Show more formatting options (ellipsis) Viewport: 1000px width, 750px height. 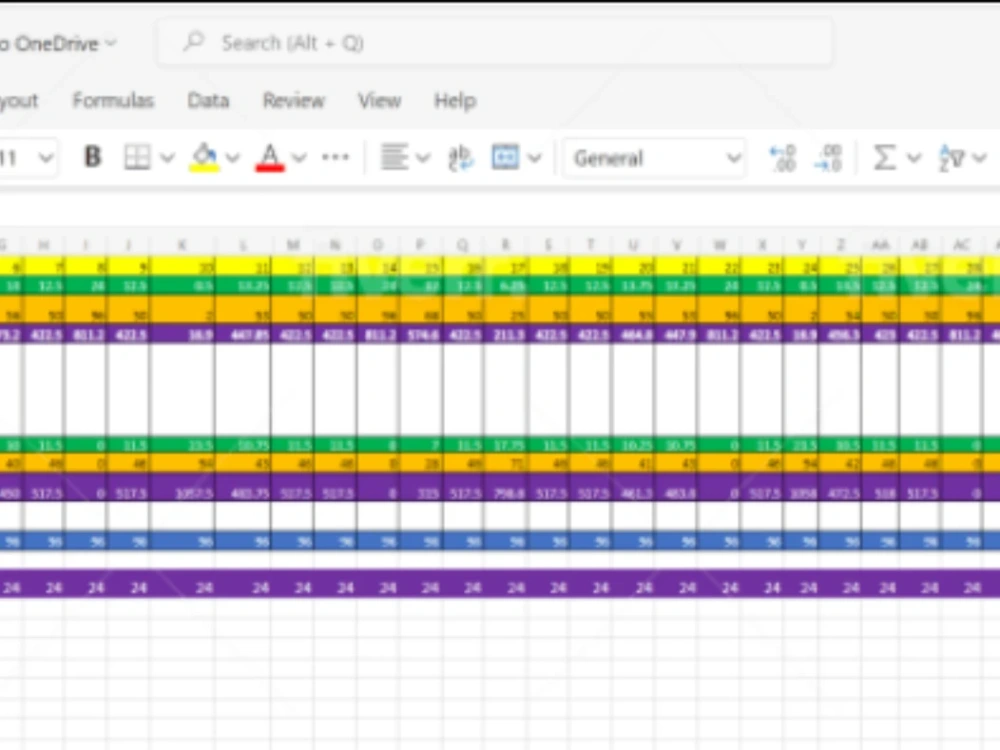pos(335,157)
